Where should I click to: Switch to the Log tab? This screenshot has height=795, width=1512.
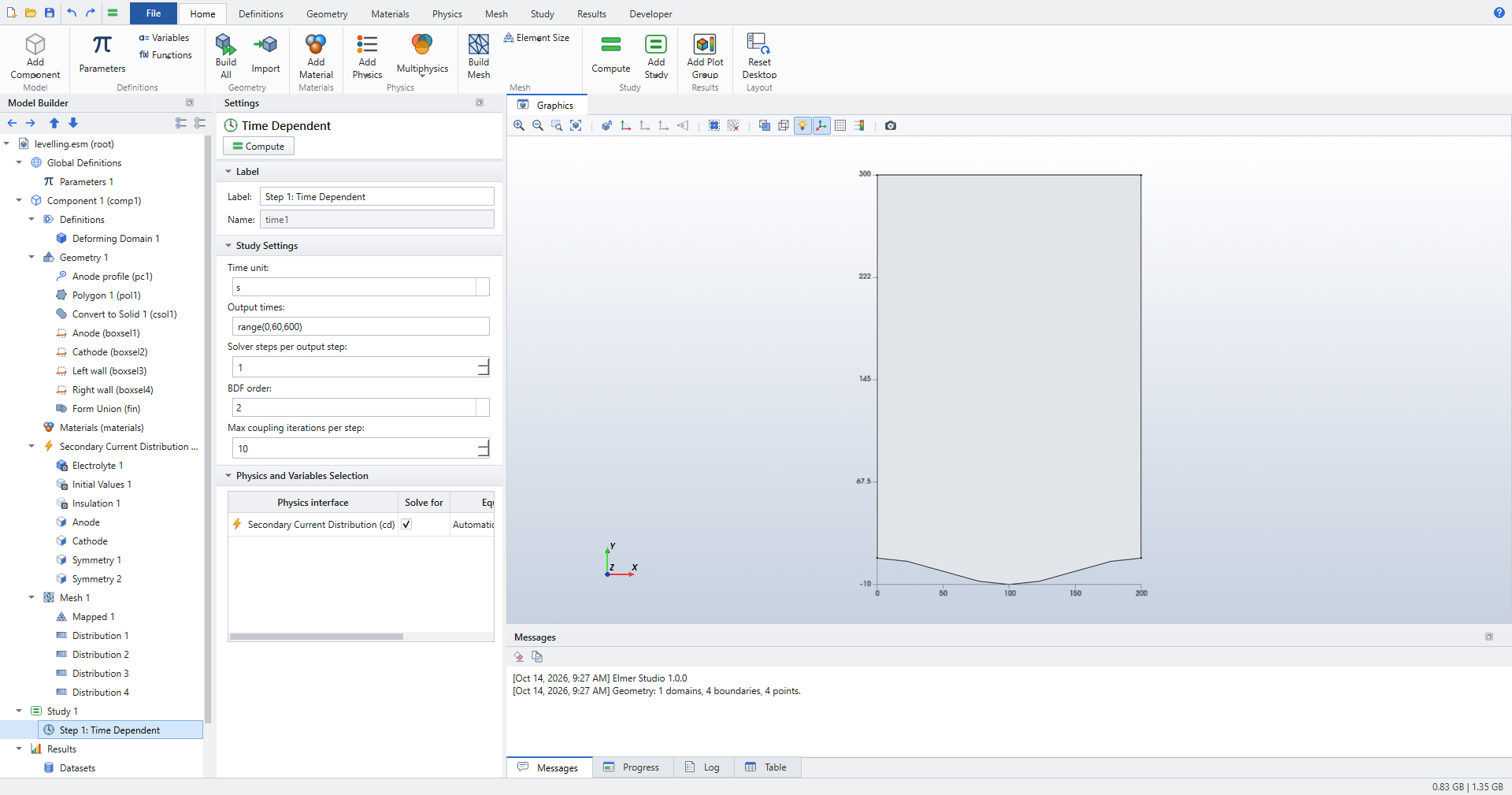(702, 767)
